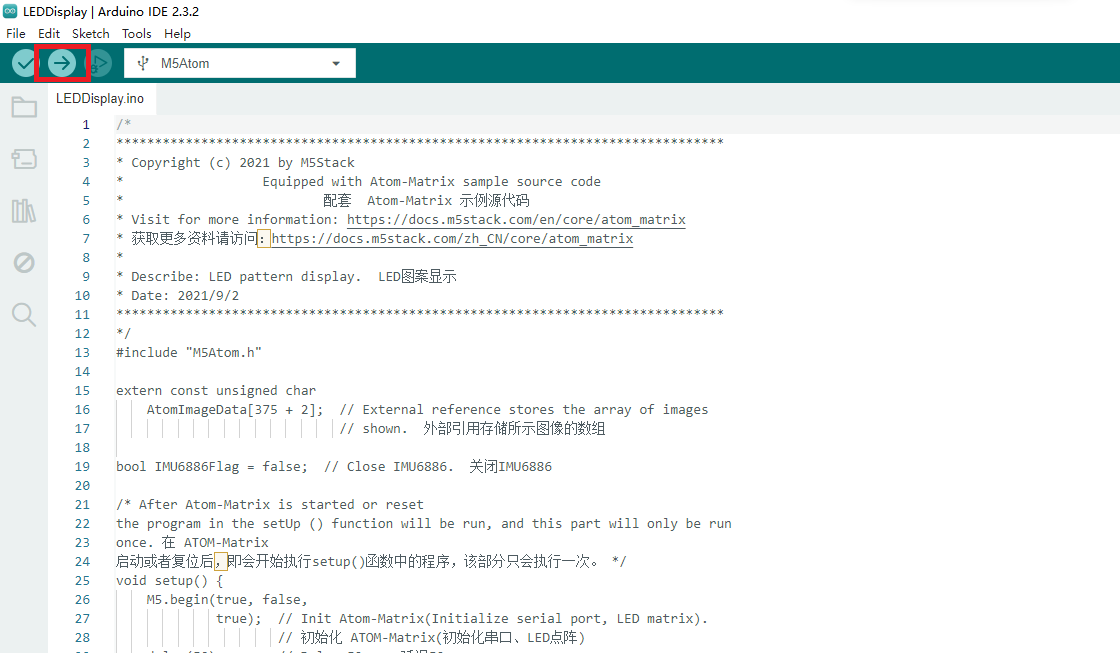Click line number 13 in the gutter
The image size is (1120, 653).
click(x=82, y=352)
